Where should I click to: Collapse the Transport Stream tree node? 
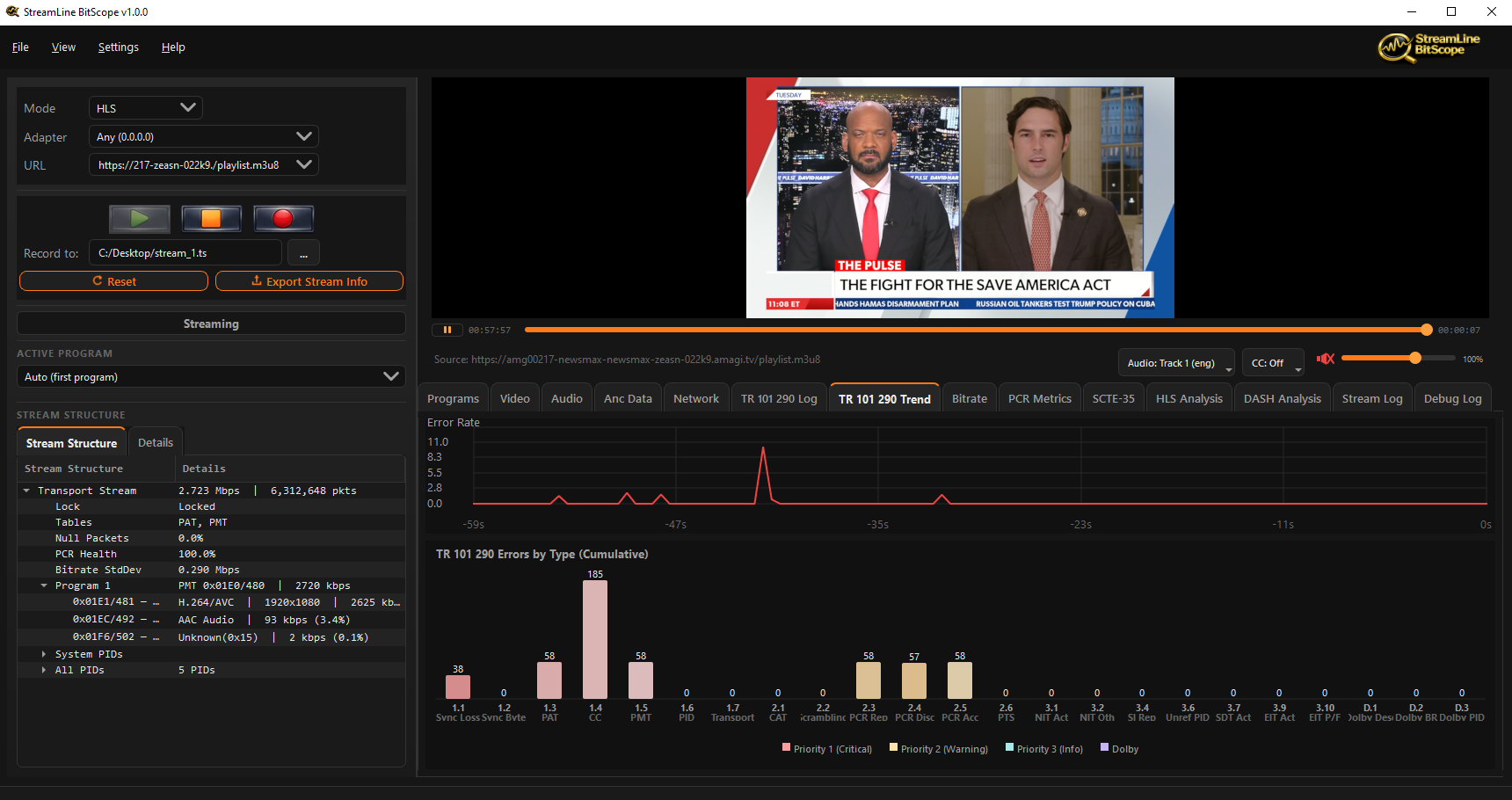pos(26,491)
